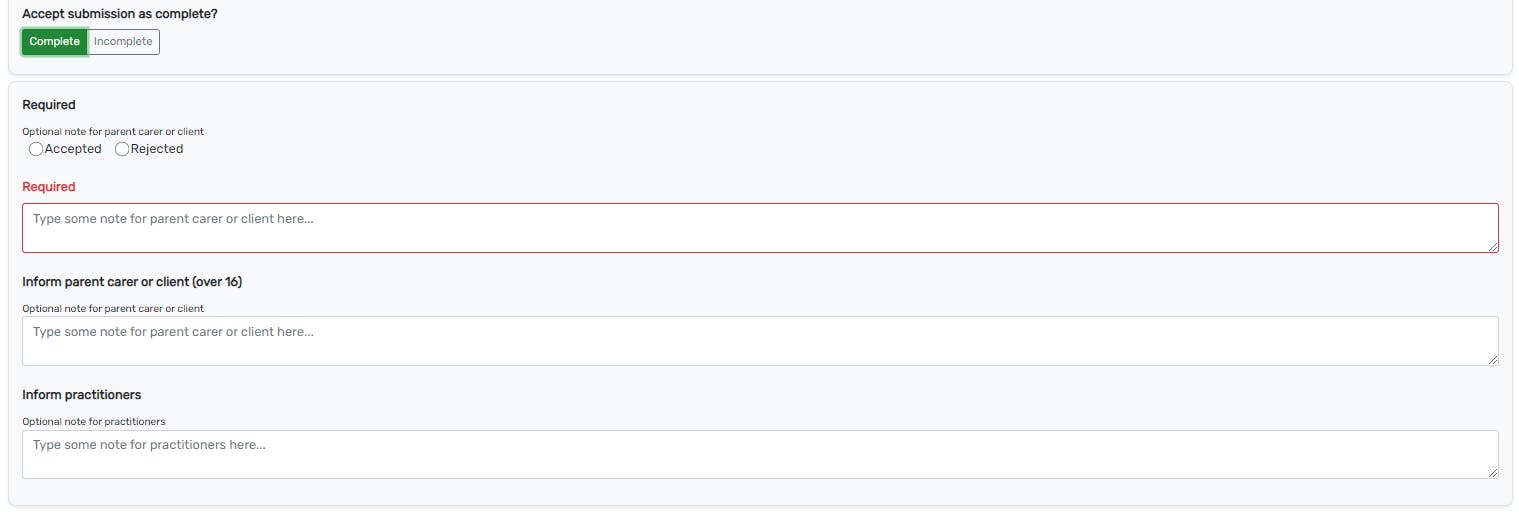Focus the Inform practitioners note textarea
The height and width of the screenshot is (512, 1519).
coord(760,454)
